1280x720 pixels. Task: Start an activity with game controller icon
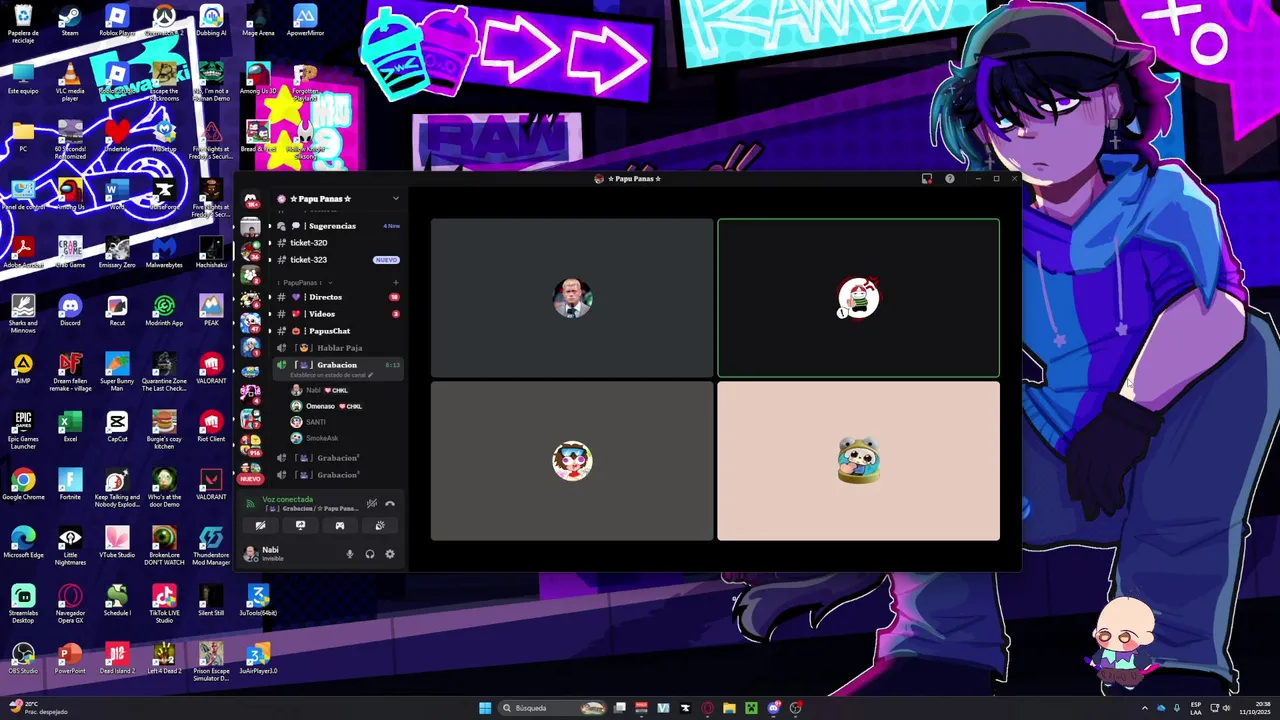click(x=340, y=525)
